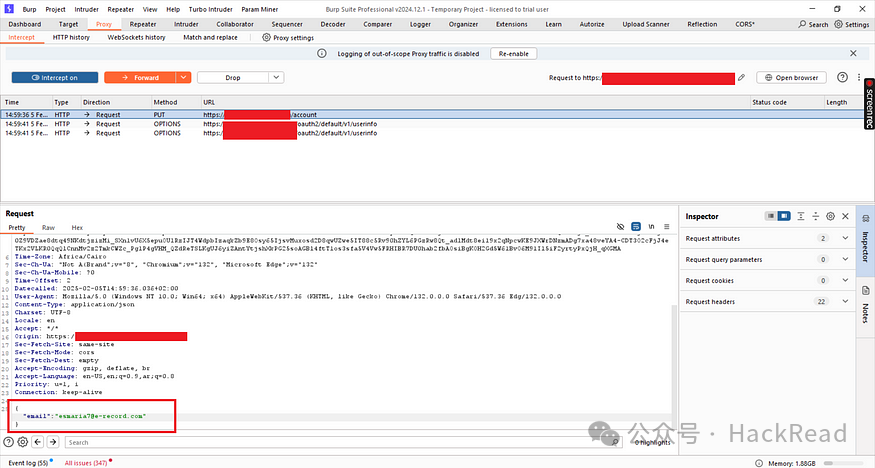Open the Turbo Intruder menu
875x468 pixels.
pos(210,9)
